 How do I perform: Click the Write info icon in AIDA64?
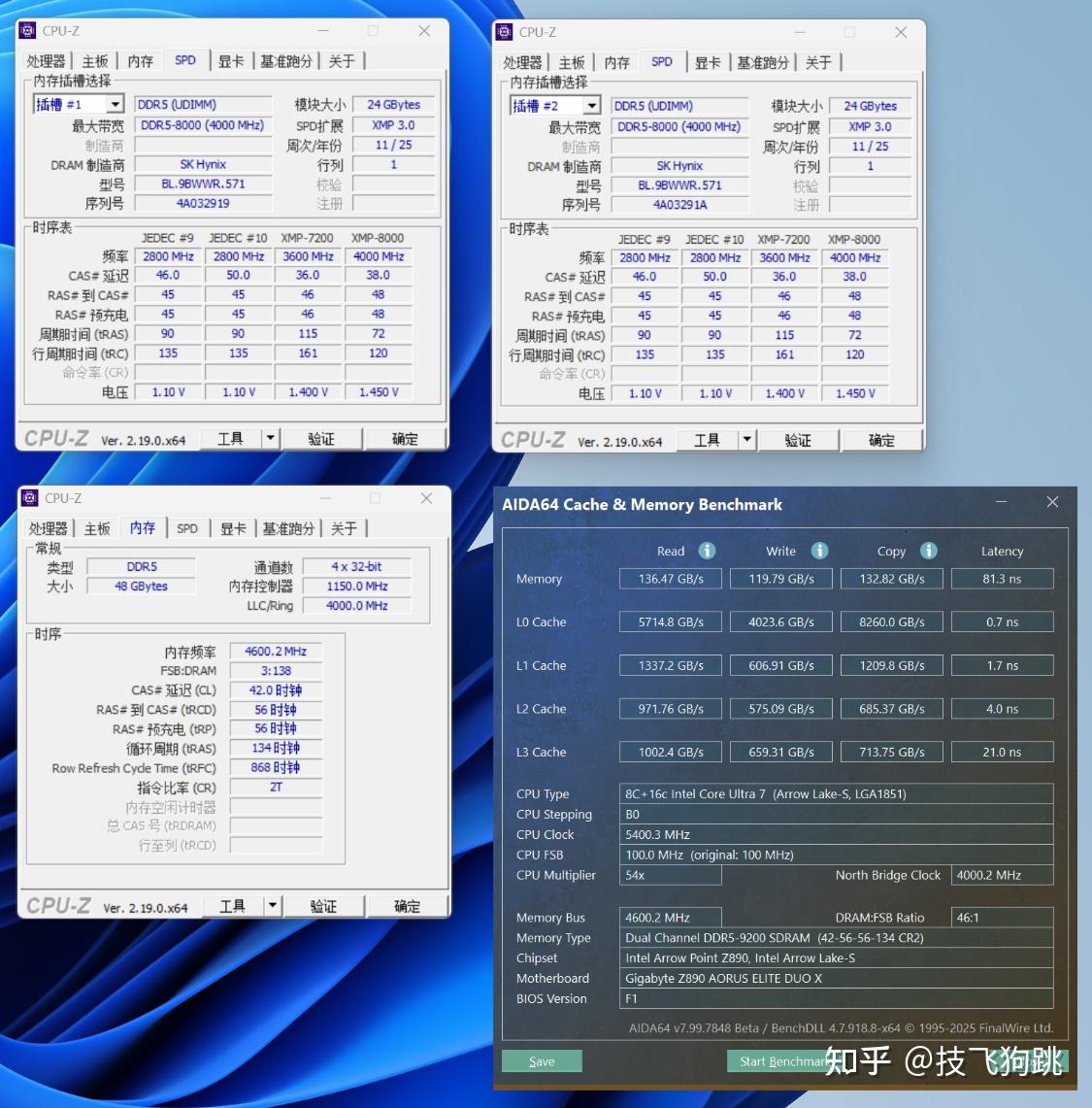pyautogui.click(x=819, y=551)
